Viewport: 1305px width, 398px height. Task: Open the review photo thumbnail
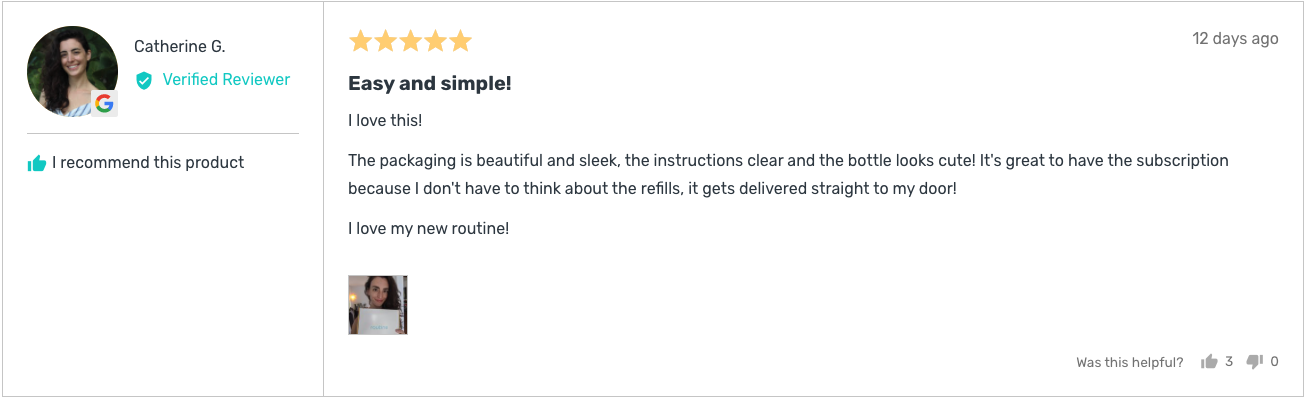click(x=378, y=305)
